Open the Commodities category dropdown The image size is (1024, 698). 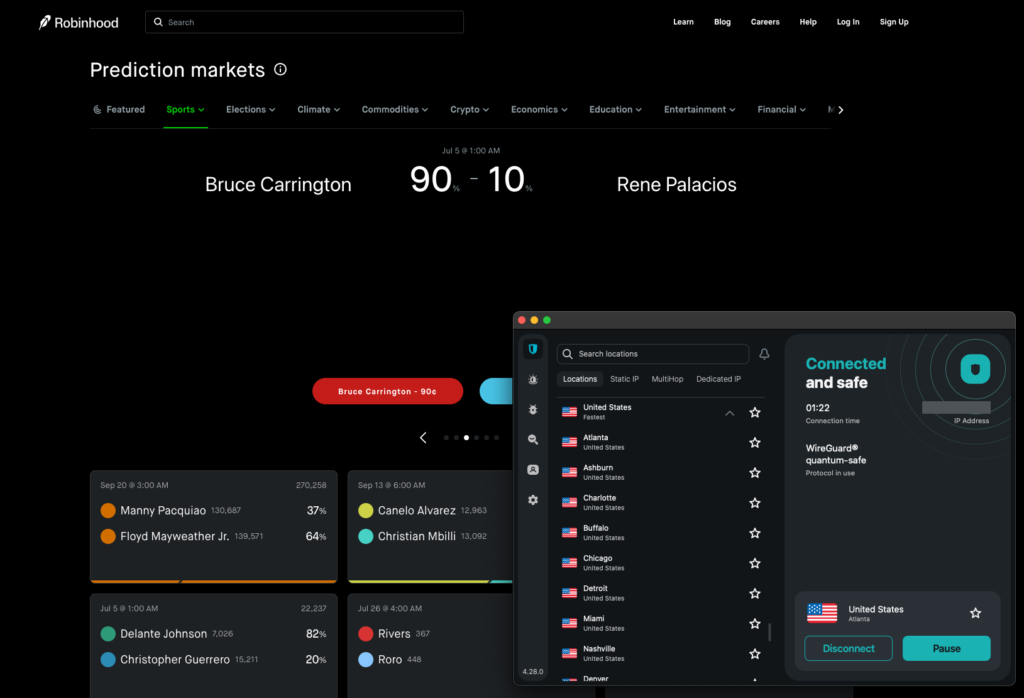point(395,110)
